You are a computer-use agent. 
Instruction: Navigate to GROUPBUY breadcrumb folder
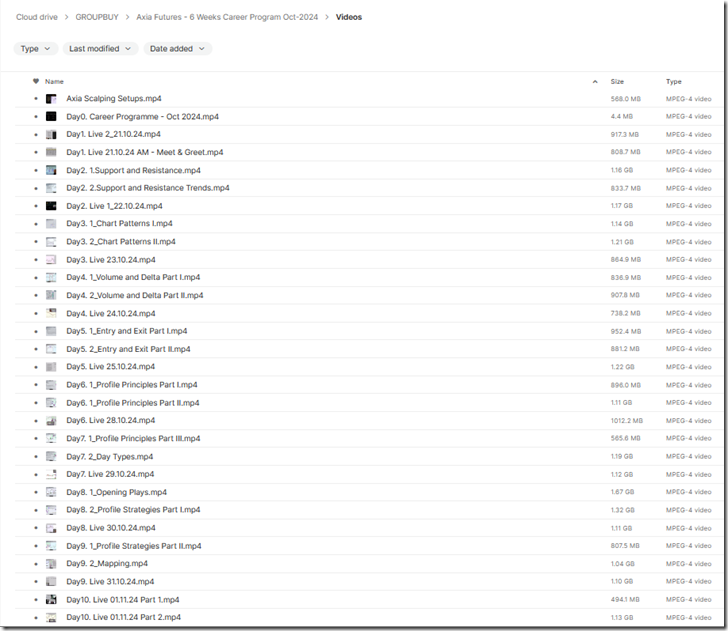[x=97, y=17]
